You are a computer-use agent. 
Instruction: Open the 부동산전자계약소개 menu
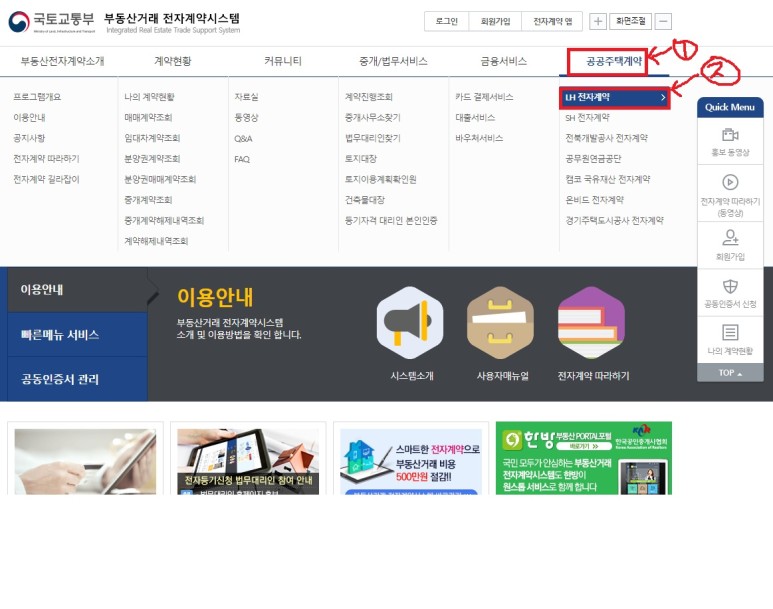[x=62, y=61]
